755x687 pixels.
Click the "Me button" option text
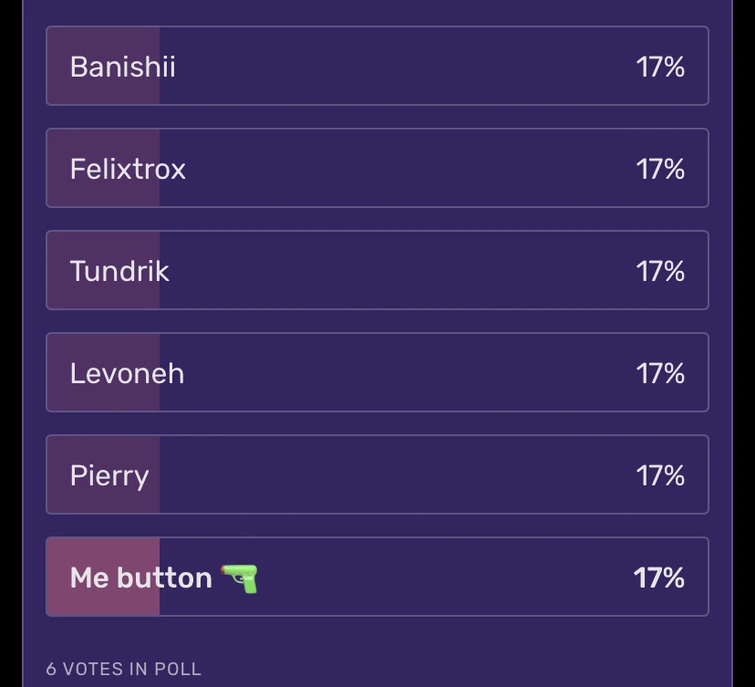coord(141,578)
